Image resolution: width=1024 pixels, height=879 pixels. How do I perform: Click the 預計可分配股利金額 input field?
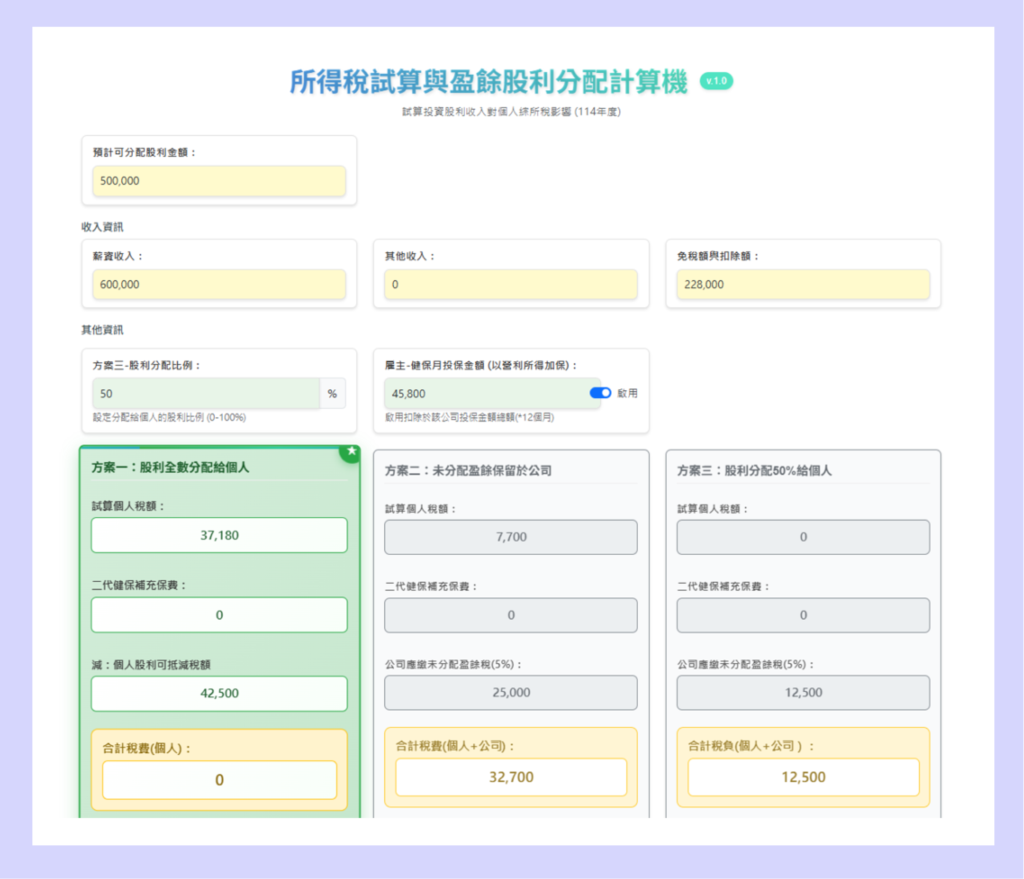[x=219, y=181]
